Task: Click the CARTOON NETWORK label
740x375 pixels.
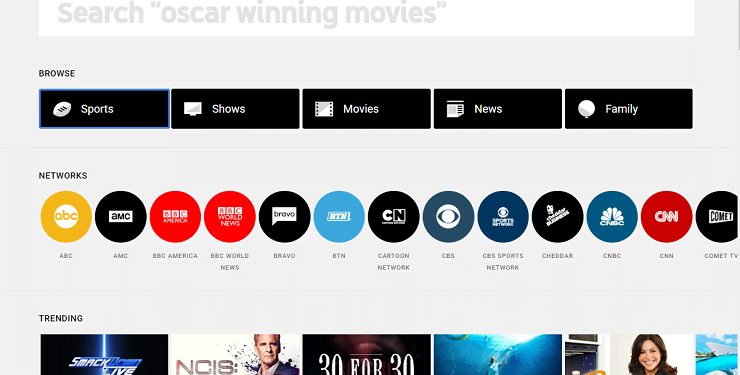Action: point(394,261)
